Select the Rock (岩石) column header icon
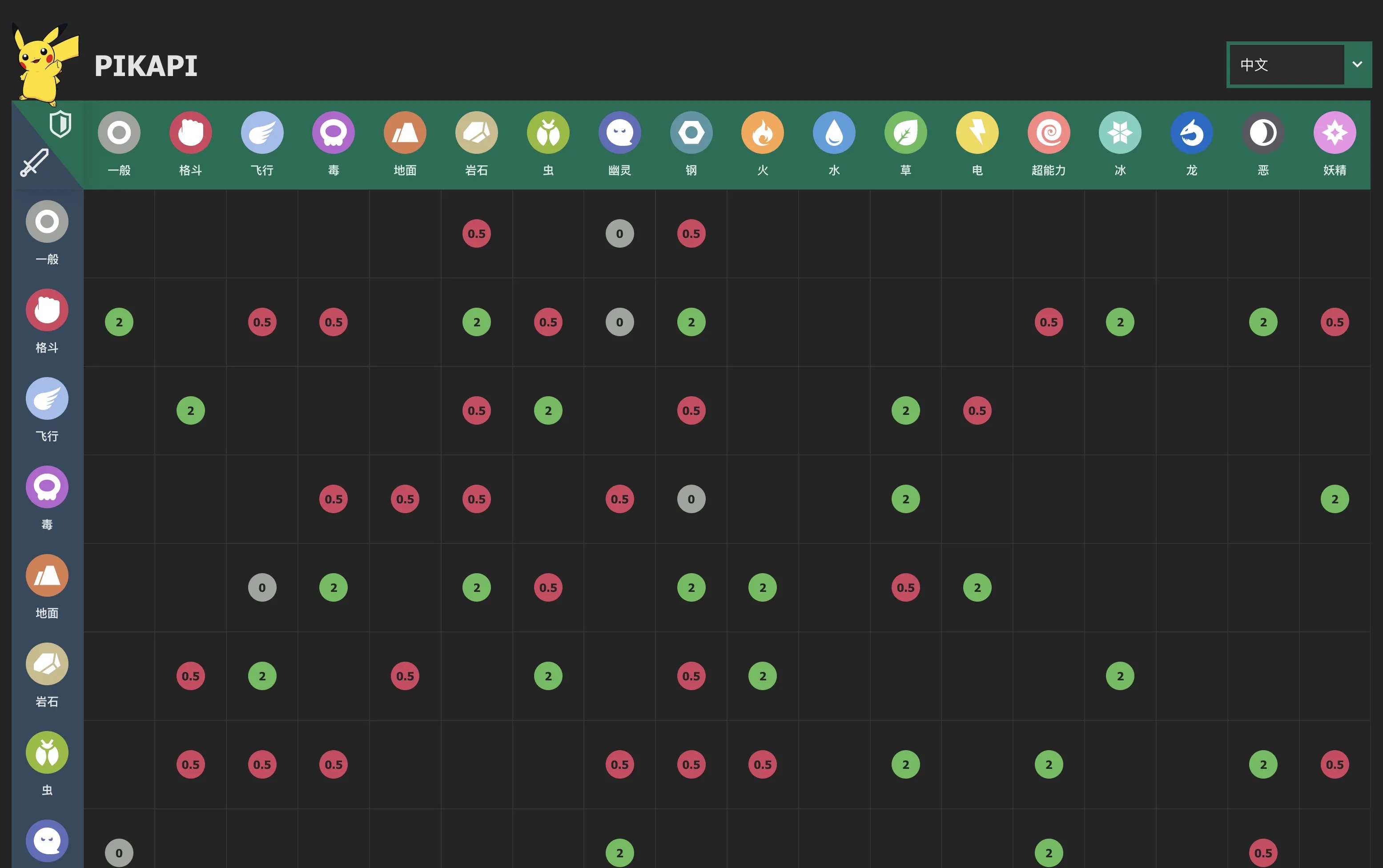Screen dimensions: 1383x868 tap(477, 133)
